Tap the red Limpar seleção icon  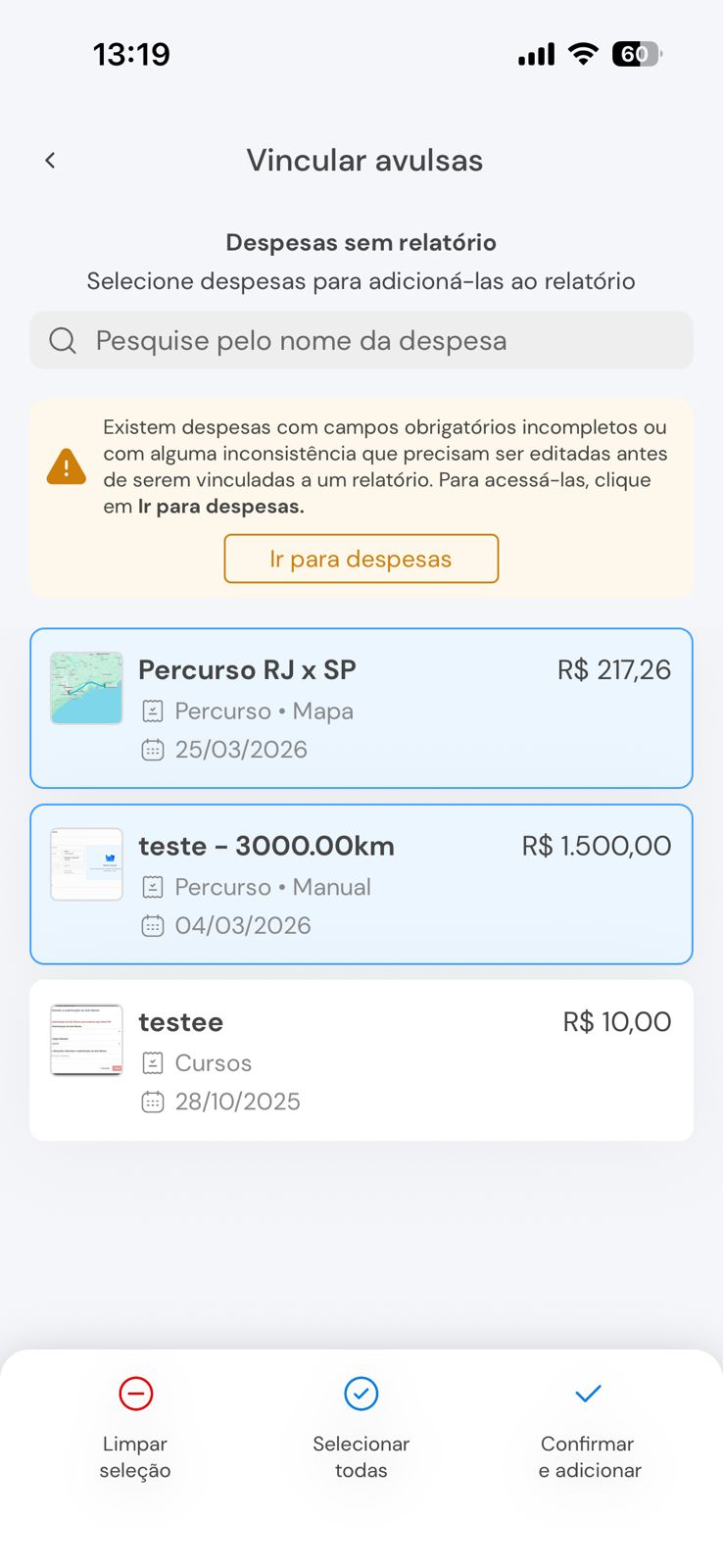pyautogui.click(x=135, y=1393)
